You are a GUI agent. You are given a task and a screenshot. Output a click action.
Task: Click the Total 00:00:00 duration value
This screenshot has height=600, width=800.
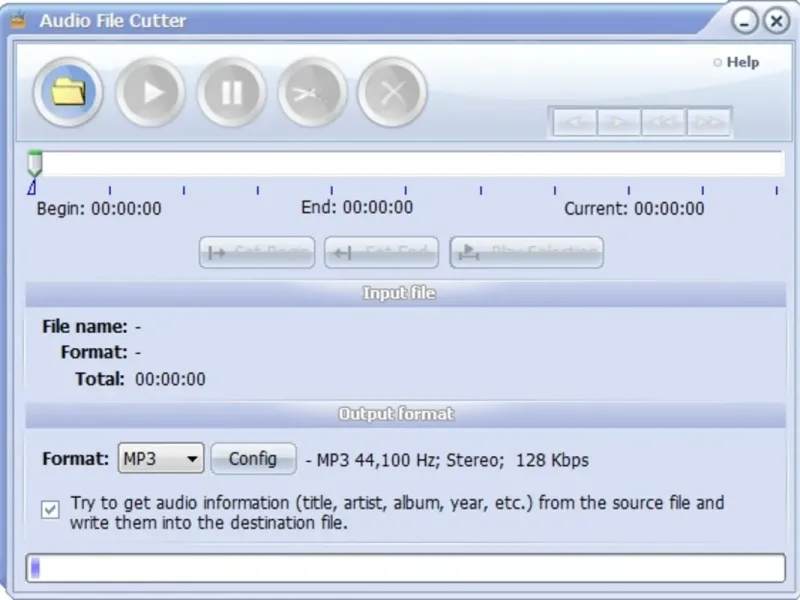(x=170, y=379)
